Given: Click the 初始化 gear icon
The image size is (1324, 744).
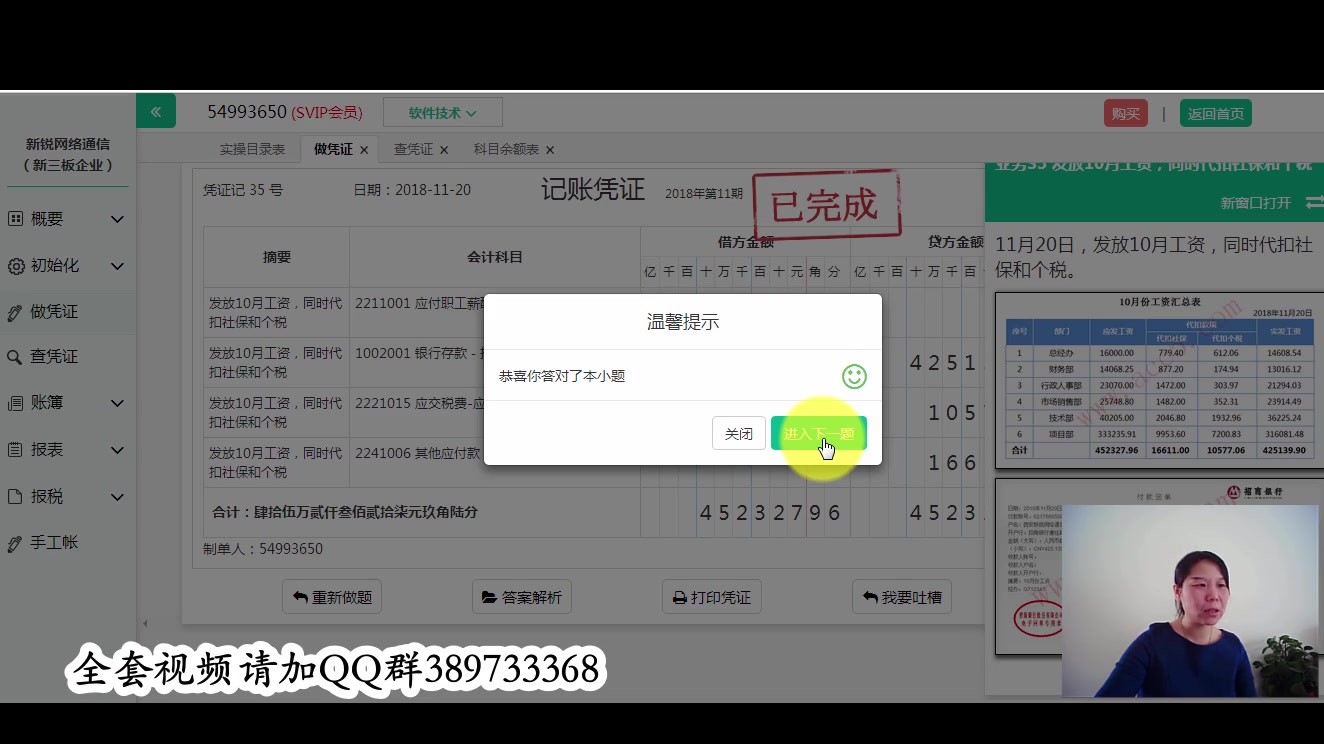Looking at the screenshot, I should pos(15,266).
